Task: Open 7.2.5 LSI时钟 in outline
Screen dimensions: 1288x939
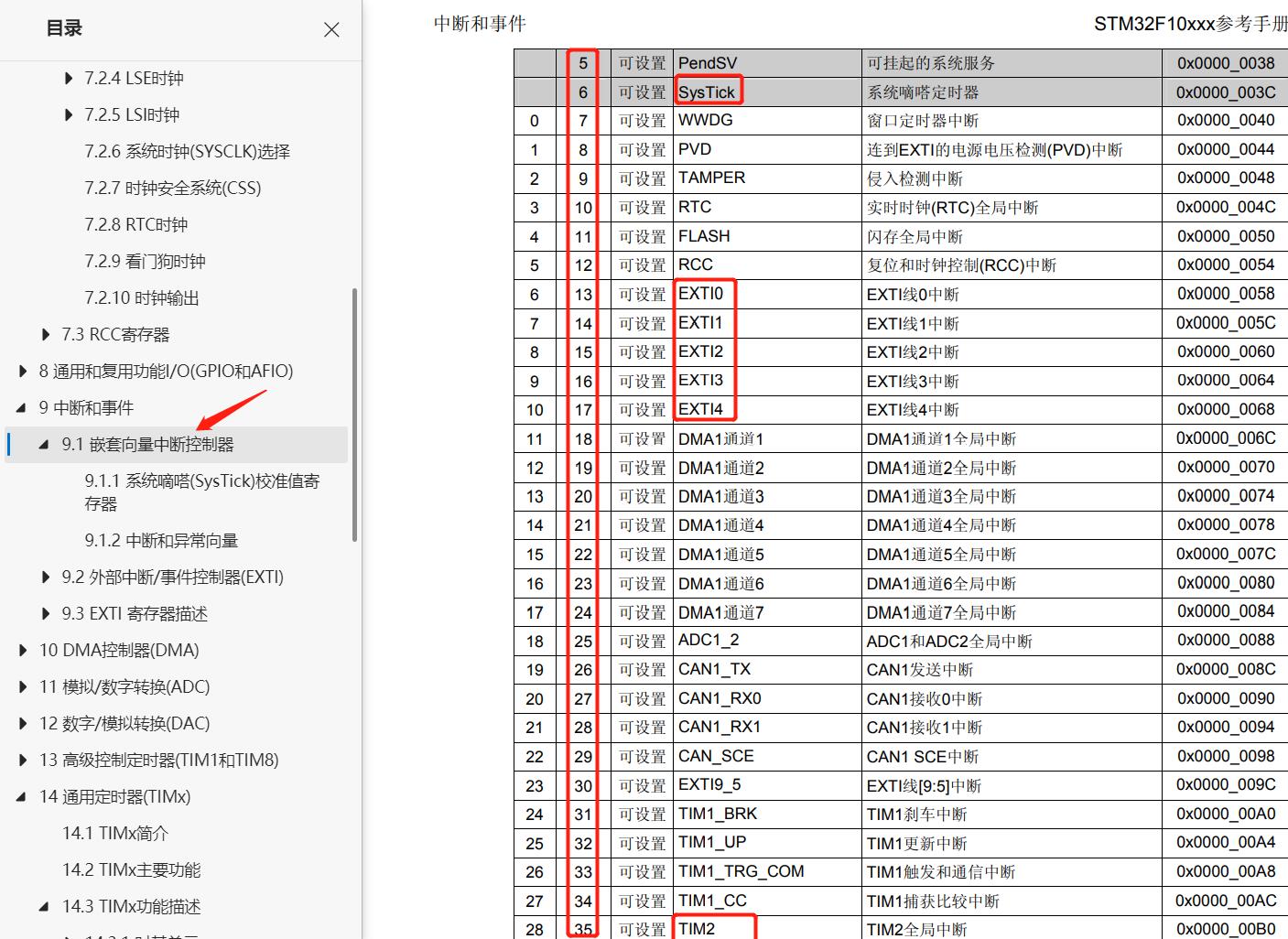Action: click(x=132, y=115)
